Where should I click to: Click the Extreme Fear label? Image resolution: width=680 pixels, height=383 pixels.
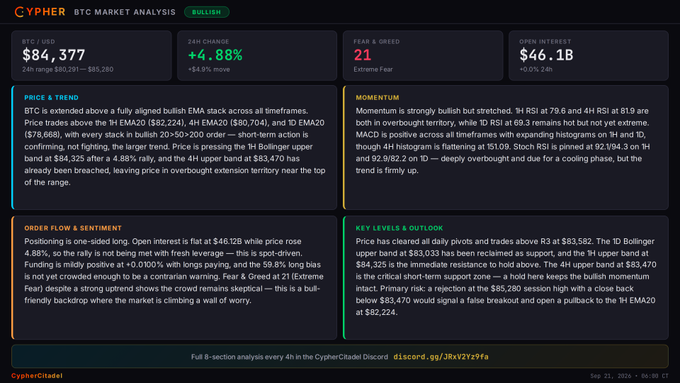click(373, 69)
